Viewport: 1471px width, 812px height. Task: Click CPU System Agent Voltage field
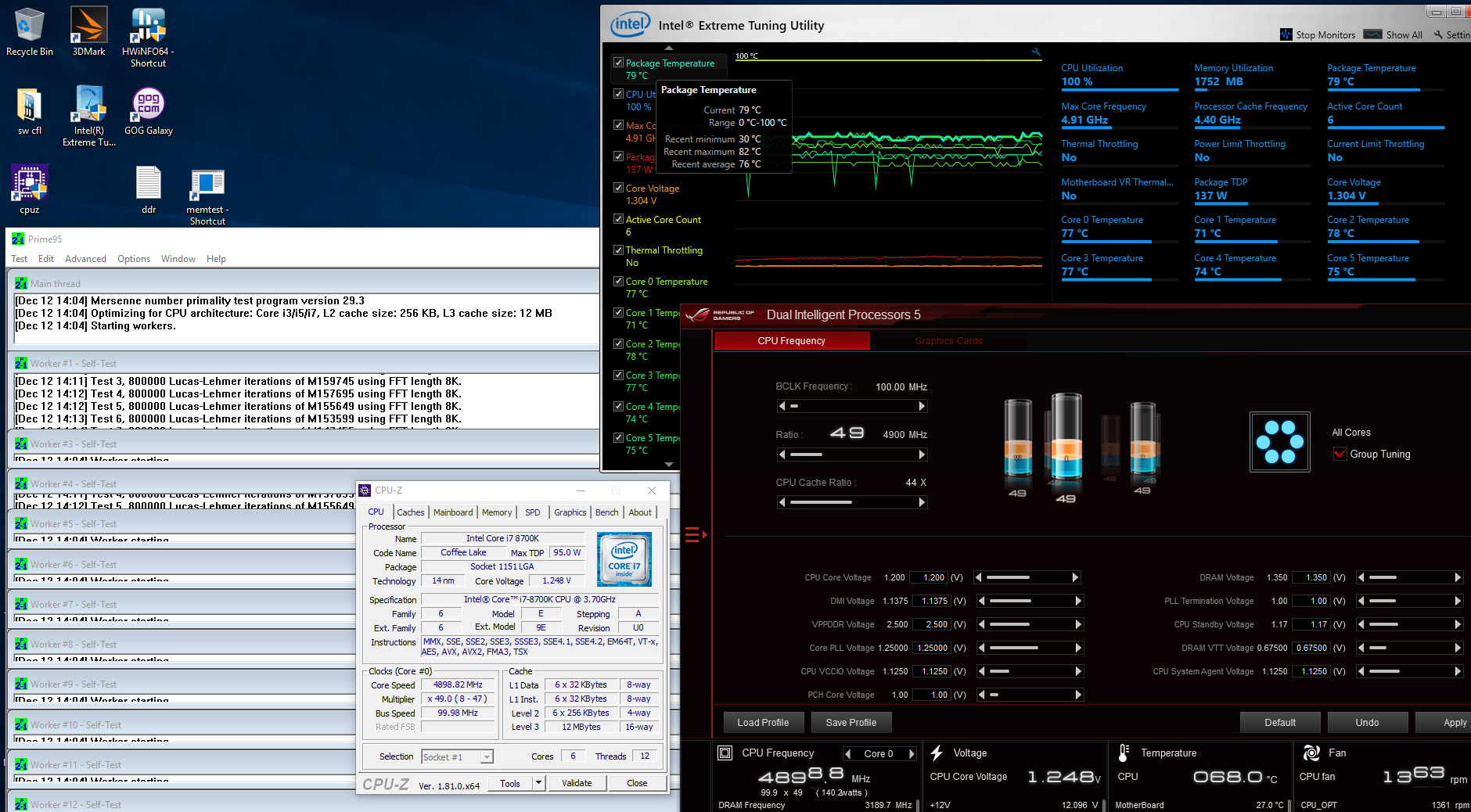pos(1310,671)
